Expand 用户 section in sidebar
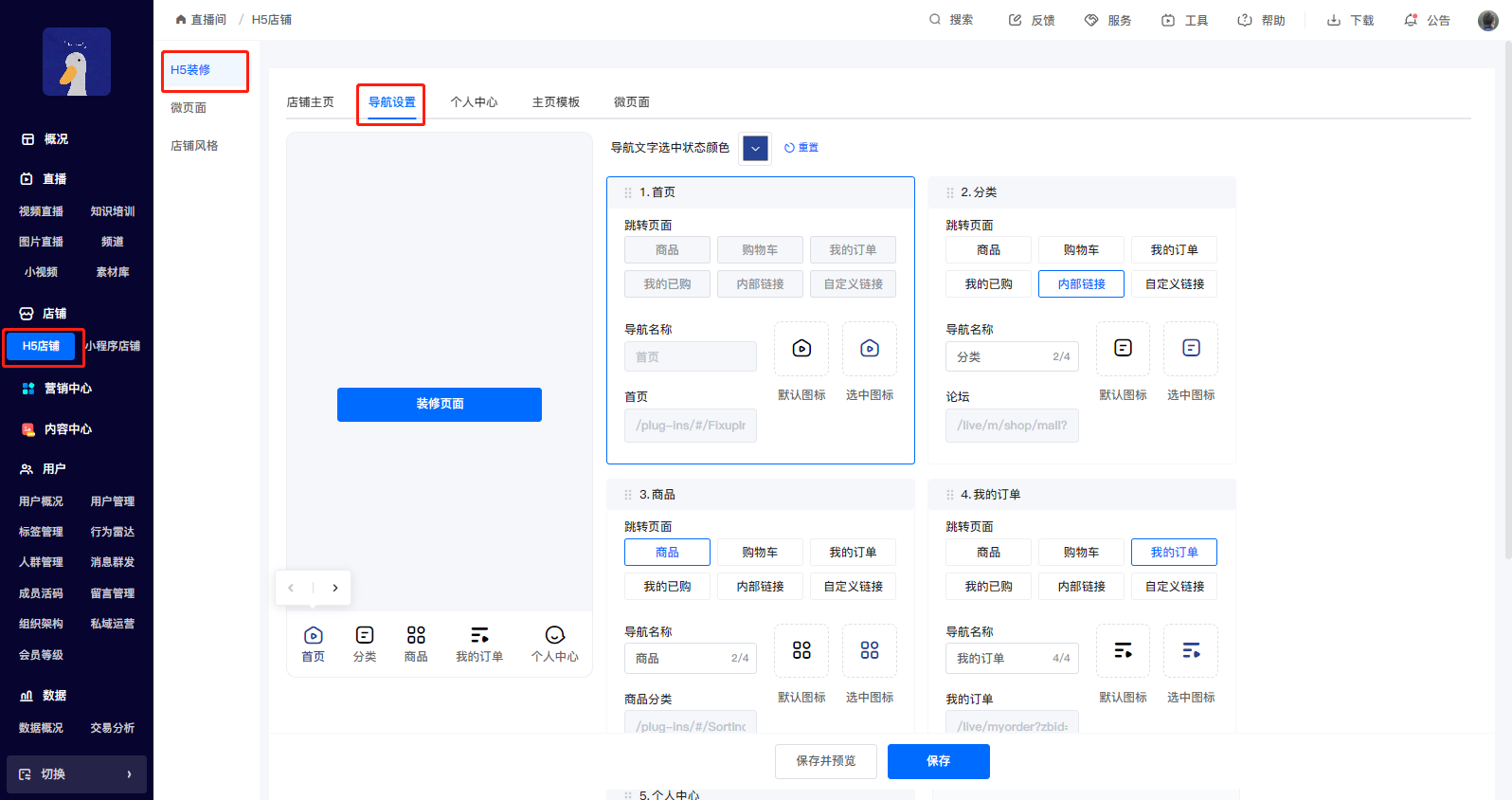Image resolution: width=1512 pixels, height=800 pixels. 44,469
